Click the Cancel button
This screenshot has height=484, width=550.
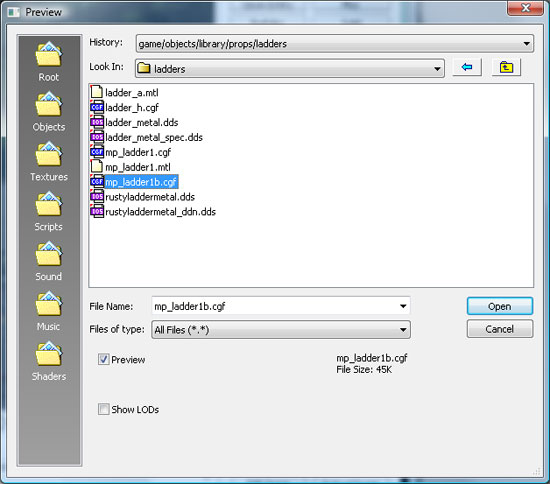500,329
